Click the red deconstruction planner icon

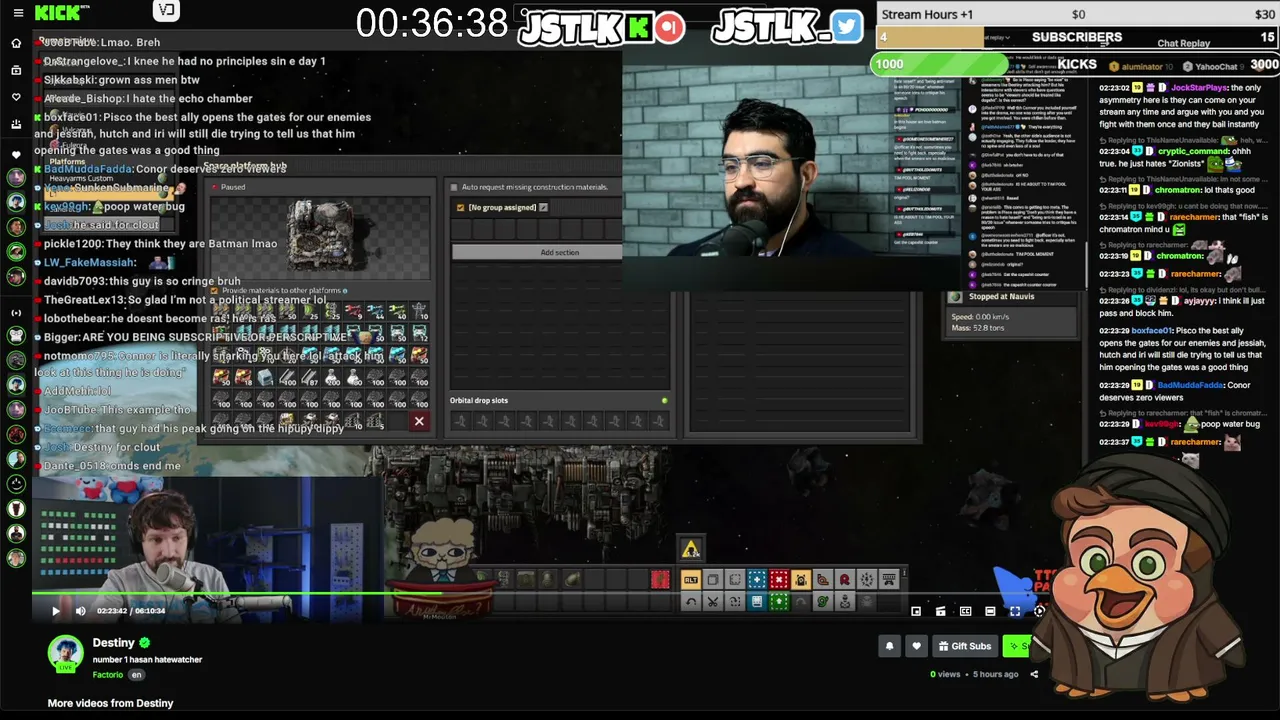779,580
